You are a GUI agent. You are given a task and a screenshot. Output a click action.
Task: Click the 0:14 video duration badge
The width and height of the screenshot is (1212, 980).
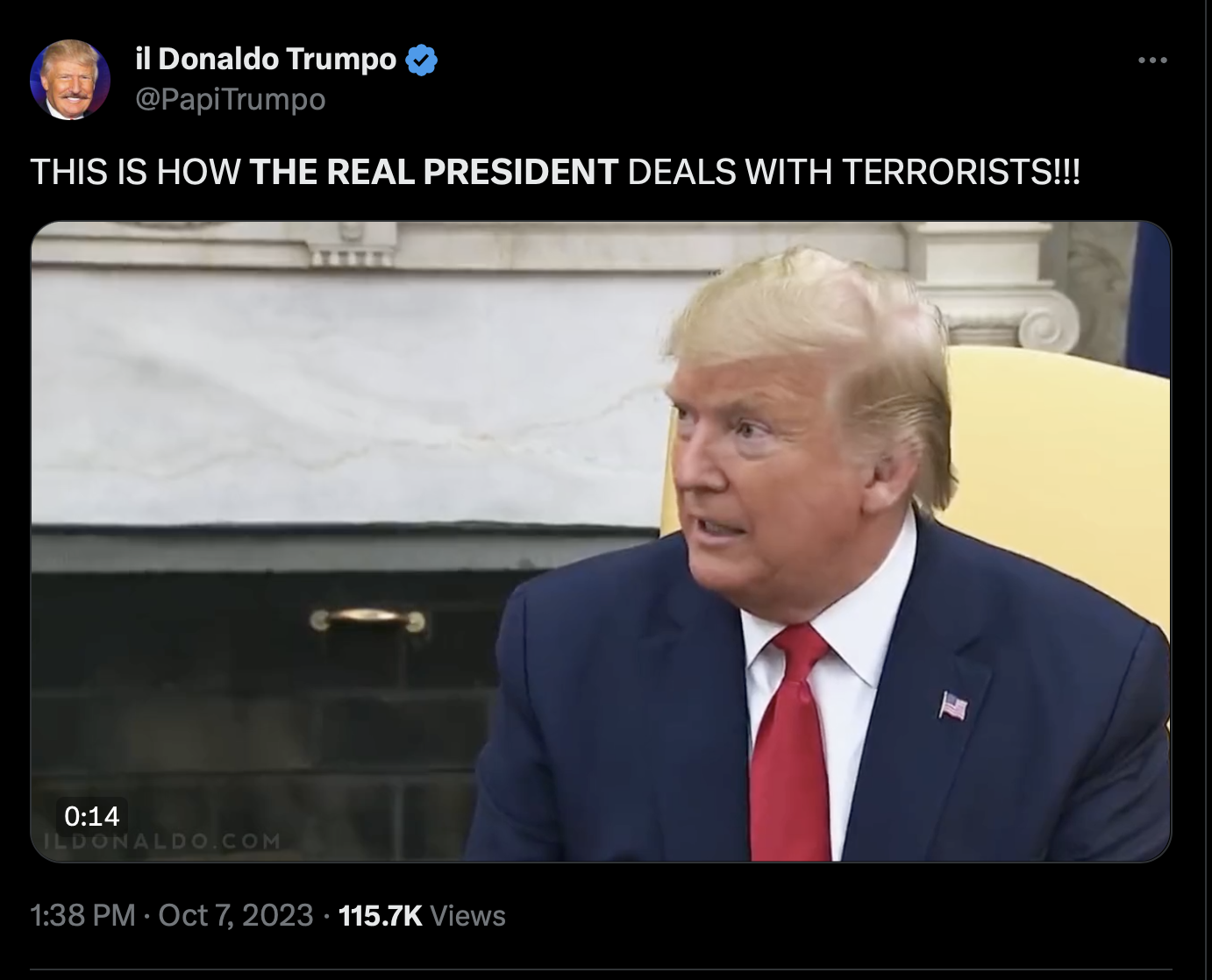[92, 816]
